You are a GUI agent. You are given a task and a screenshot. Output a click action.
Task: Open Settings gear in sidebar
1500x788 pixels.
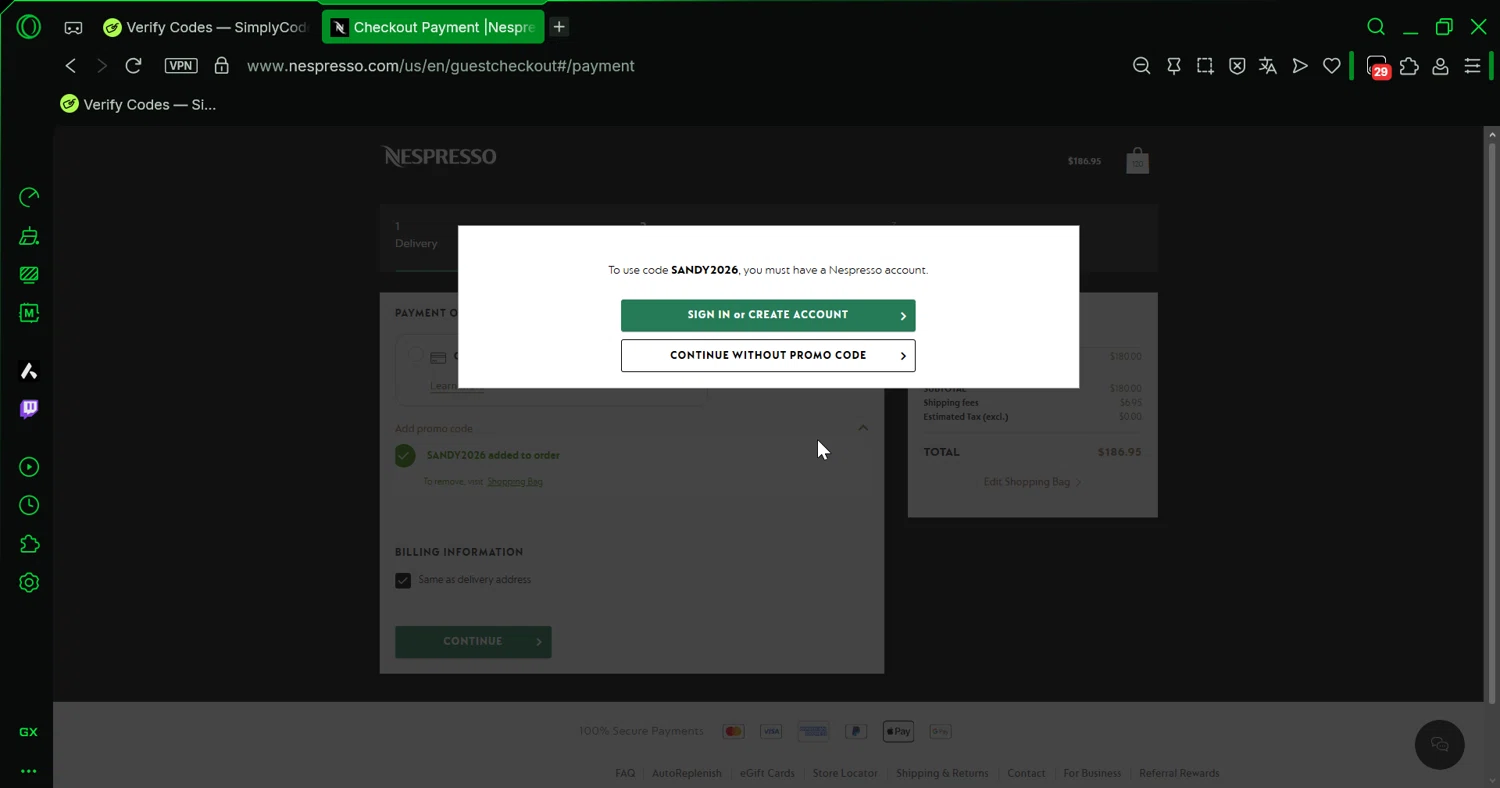click(29, 583)
